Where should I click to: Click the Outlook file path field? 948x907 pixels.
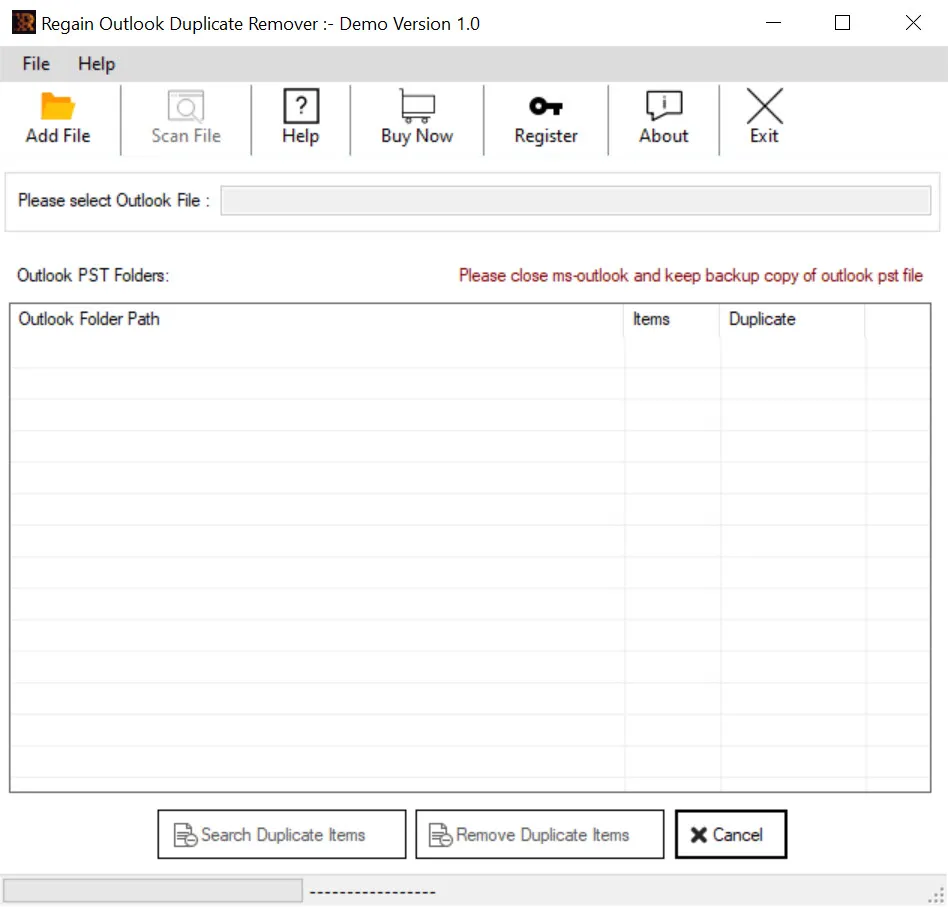(575, 200)
